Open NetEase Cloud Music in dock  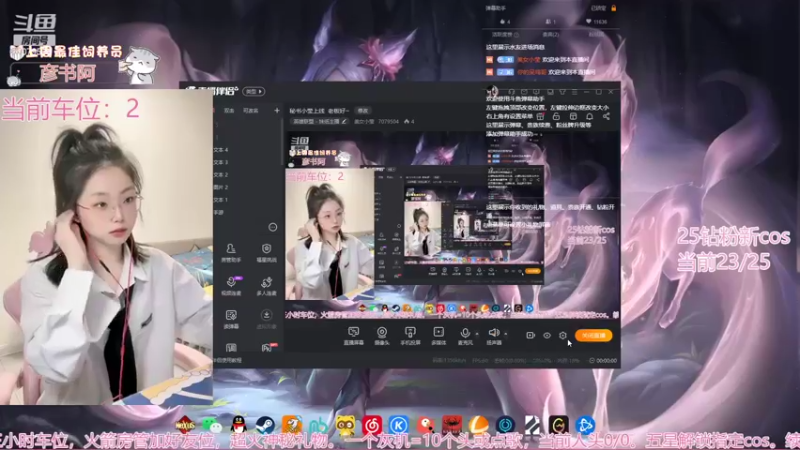click(x=372, y=424)
